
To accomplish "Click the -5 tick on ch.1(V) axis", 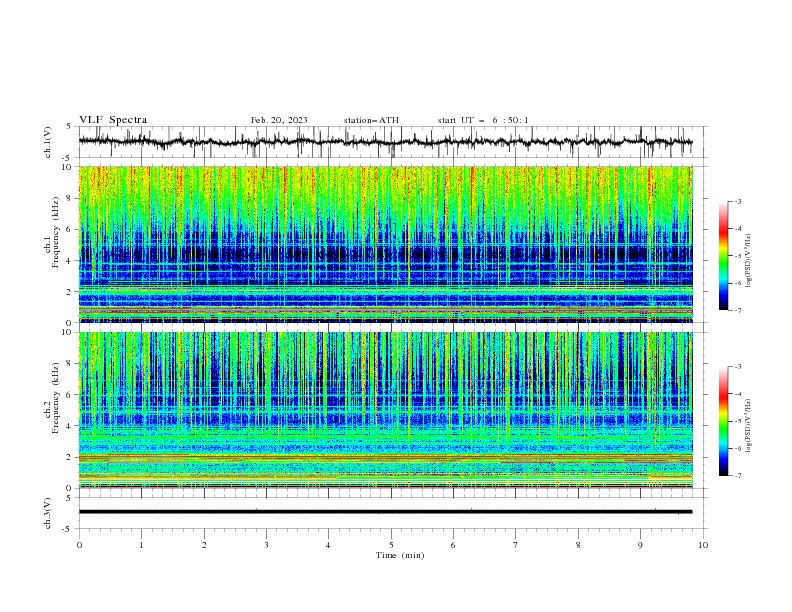I will [68, 158].
